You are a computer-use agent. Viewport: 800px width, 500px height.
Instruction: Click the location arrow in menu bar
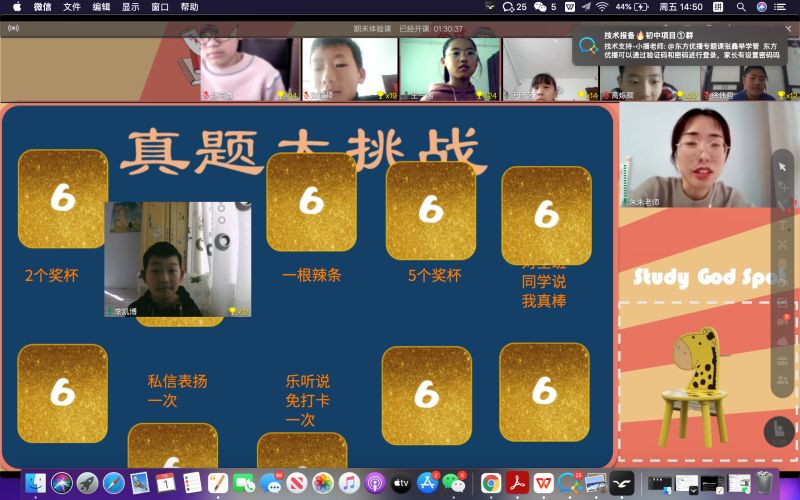[x=586, y=7]
